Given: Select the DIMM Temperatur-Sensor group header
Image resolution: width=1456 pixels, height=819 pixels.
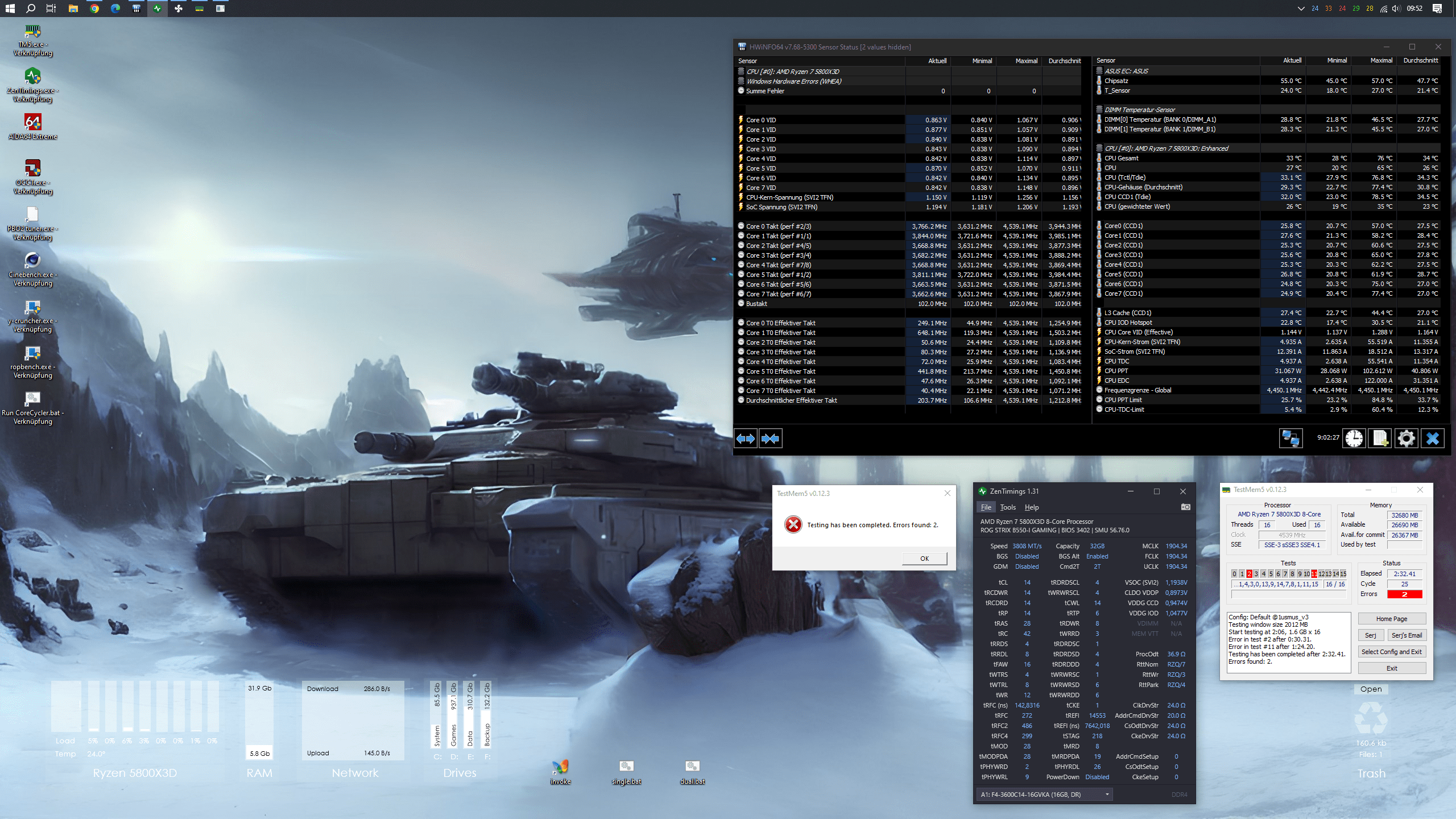Looking at the screenshot, I should (1139, 110).
